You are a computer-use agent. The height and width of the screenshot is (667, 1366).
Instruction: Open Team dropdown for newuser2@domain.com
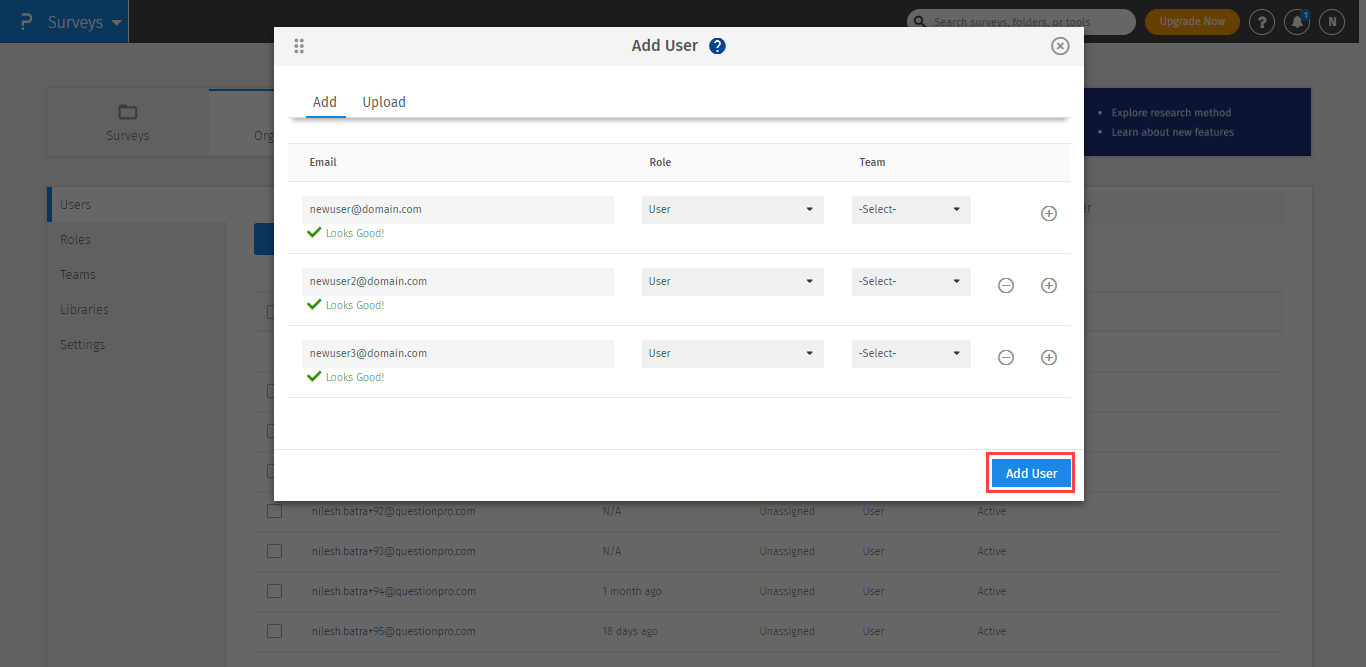tap(911, 282)
